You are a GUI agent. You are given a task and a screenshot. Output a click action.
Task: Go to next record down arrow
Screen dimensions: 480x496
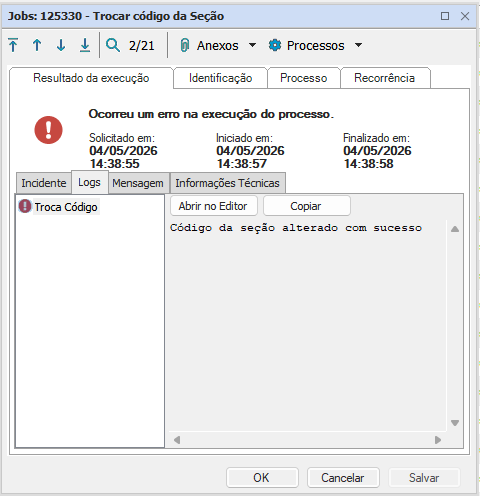[61, 45]
